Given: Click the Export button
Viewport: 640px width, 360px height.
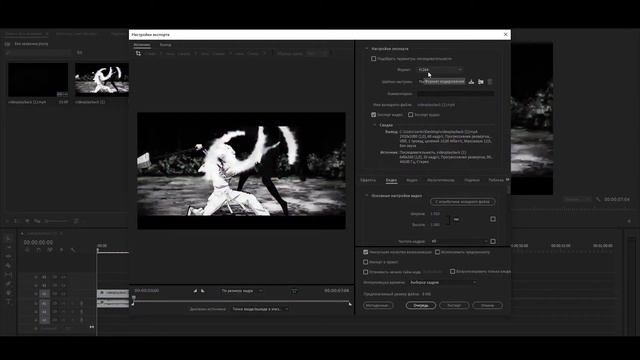Looking at the screenshot, I should 454,305.
